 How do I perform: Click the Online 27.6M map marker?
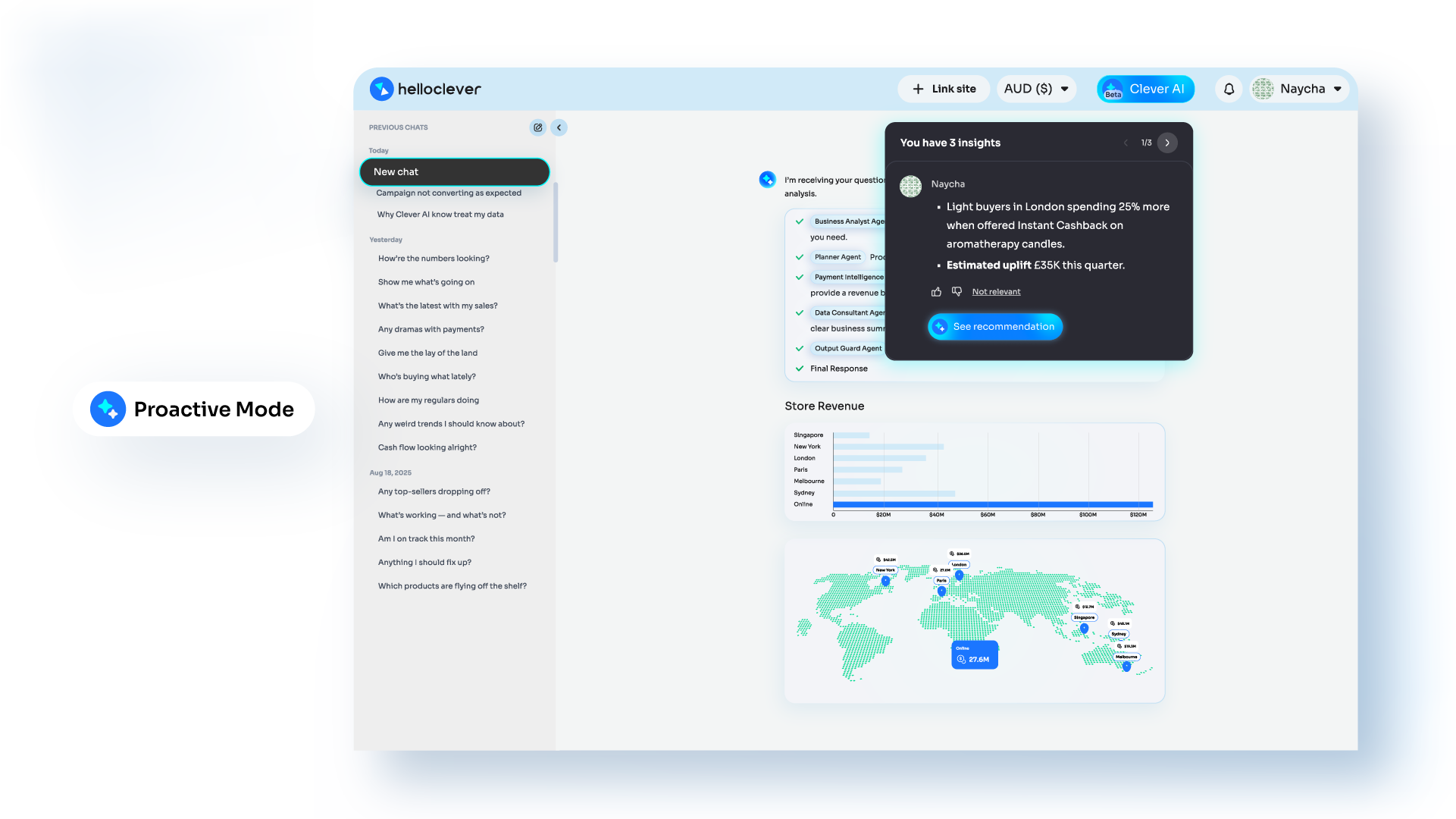pyautogui.click(x=974, y=655)
